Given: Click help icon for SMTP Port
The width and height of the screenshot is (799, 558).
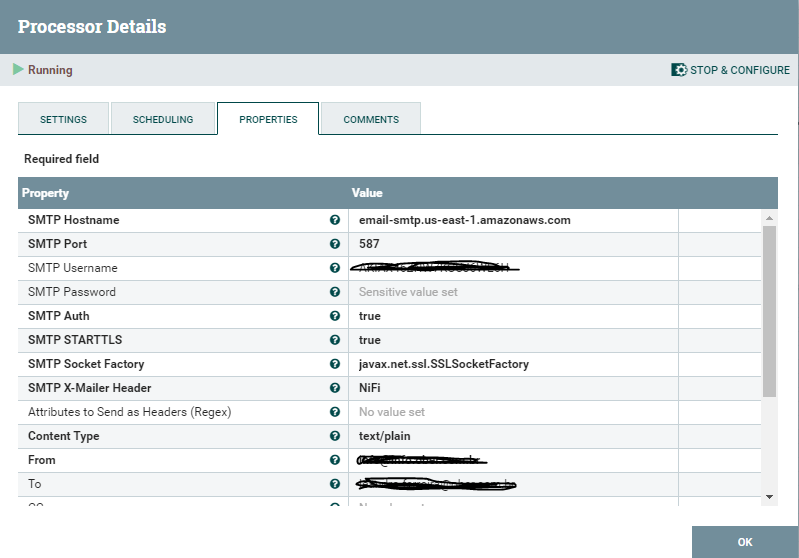Looking at the screenshot, I should [335, 244].
